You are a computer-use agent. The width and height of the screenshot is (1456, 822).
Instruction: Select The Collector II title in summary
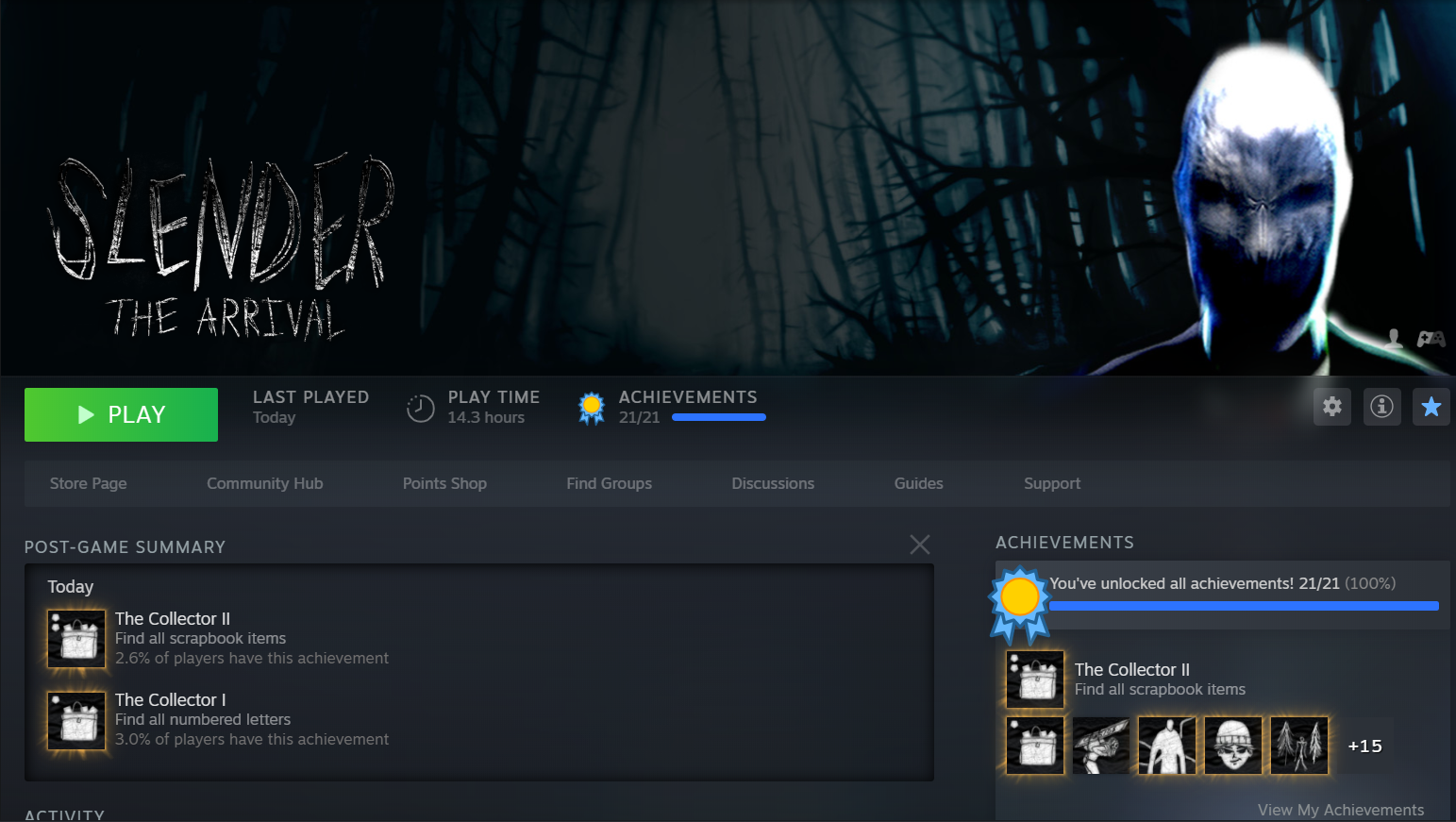pos(173,618)
